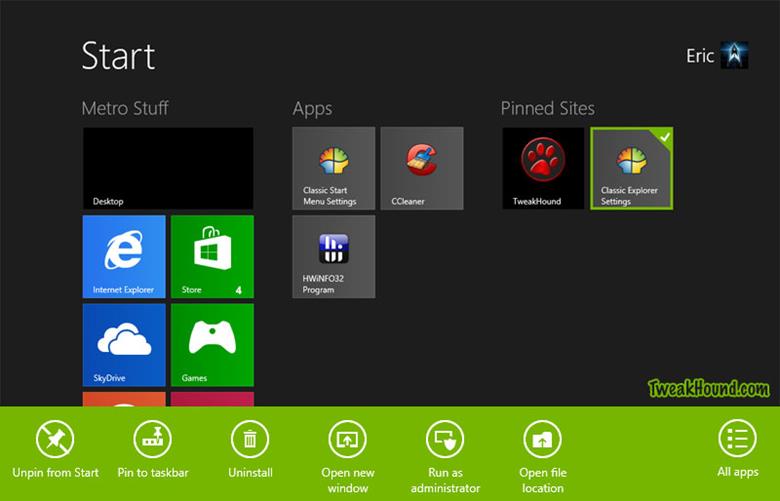Open the Store tile
Viewport: 780px width, 501px height.
tap(212, 256)
